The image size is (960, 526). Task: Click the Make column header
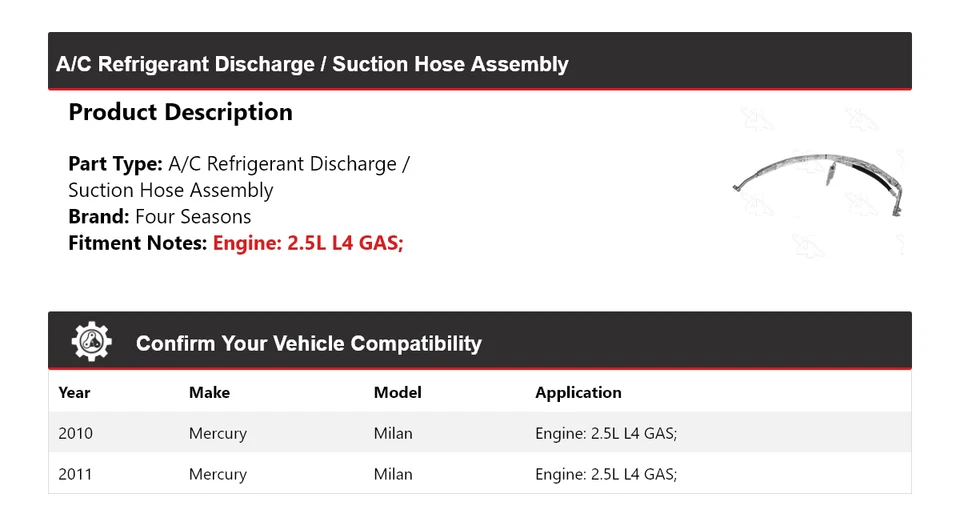209,393
